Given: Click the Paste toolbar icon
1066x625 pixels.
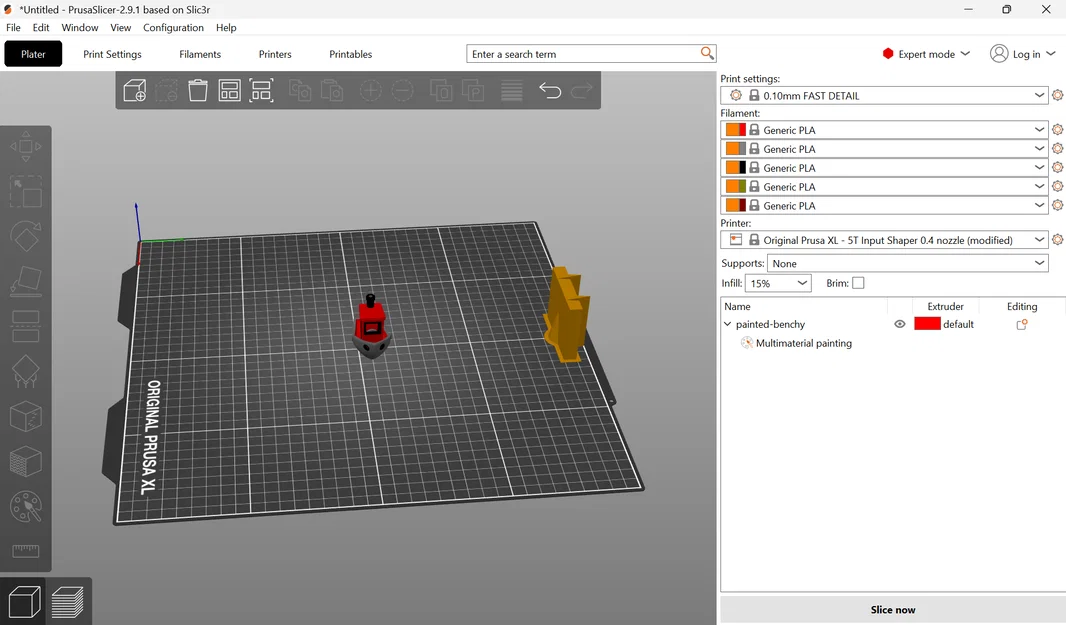Looking at the screenshot, I should click(x=332, y=90).
